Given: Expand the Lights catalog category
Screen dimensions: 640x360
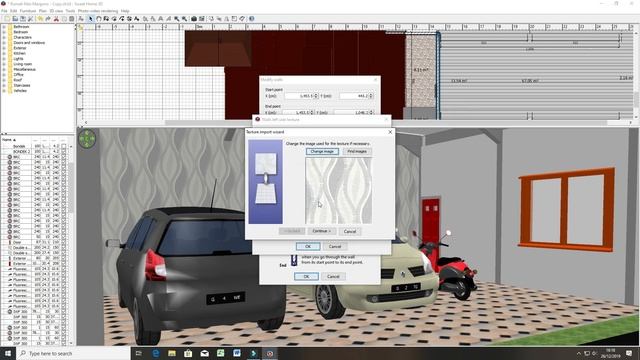Looking at the screenshot, I should pos(4,59).
